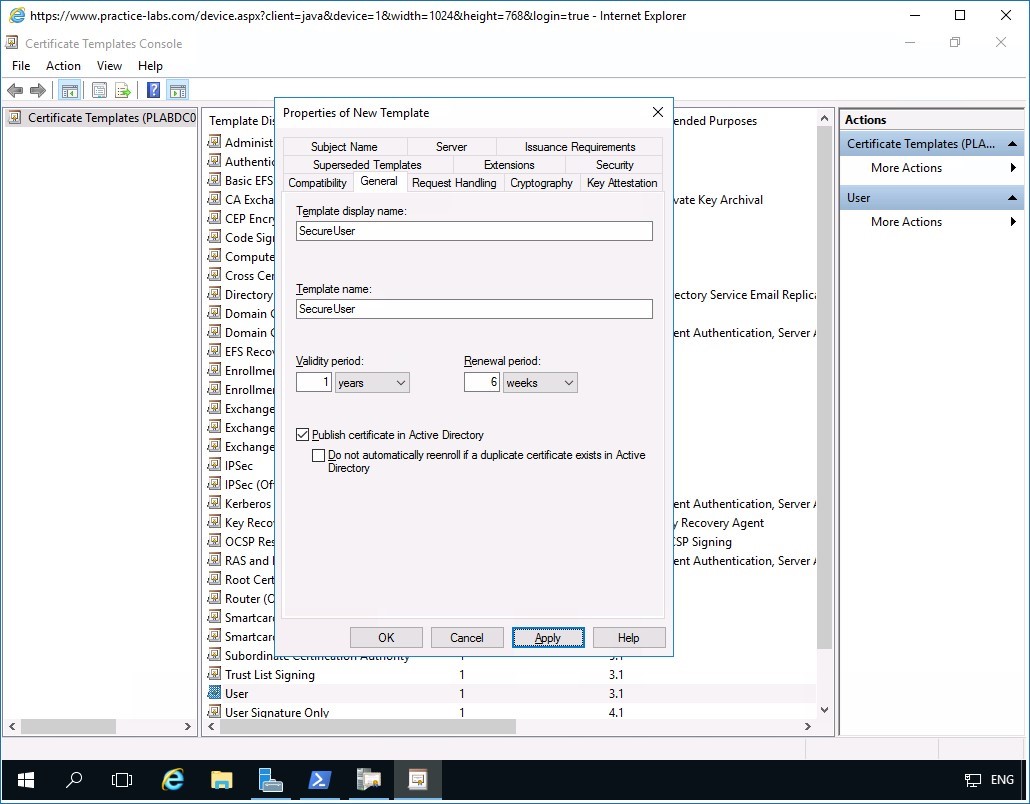Select the SecureUser template display name field

tap(473, 231)
